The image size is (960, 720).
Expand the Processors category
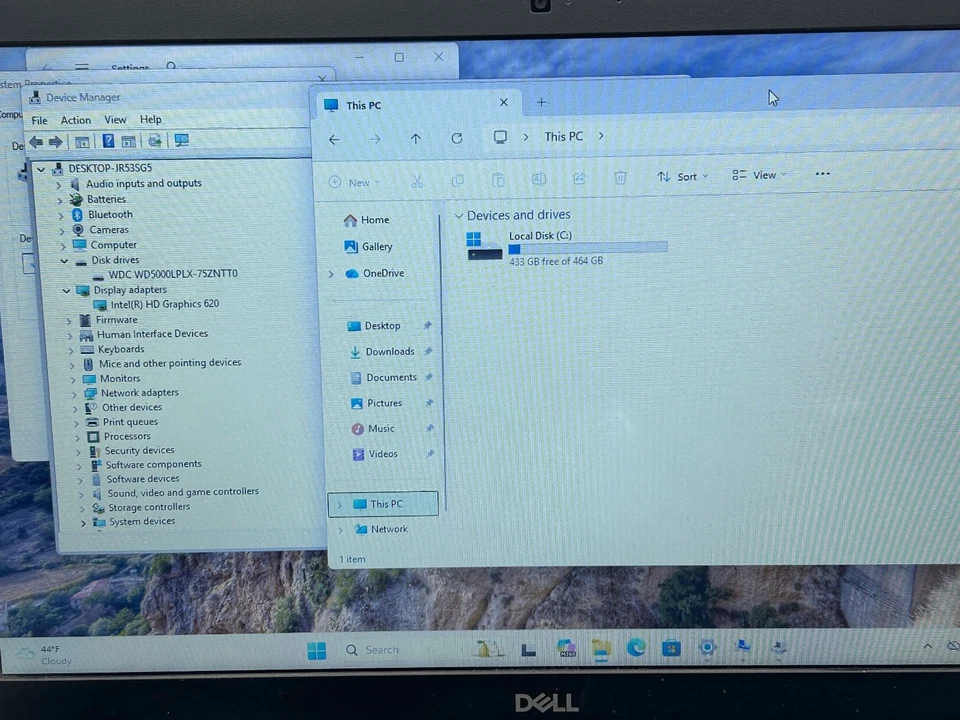tap(77, 438)
